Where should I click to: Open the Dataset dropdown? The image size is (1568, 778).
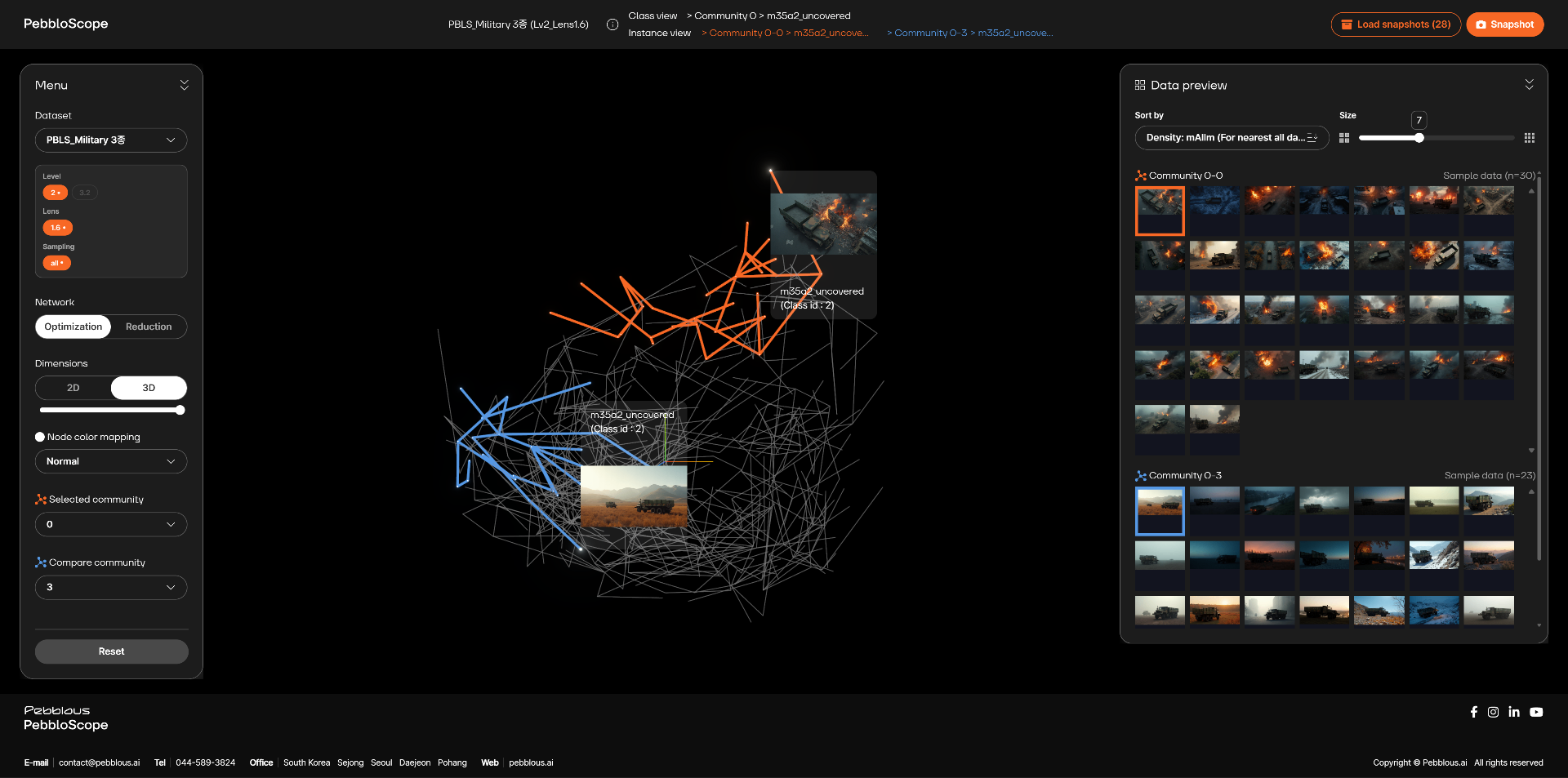111,140
